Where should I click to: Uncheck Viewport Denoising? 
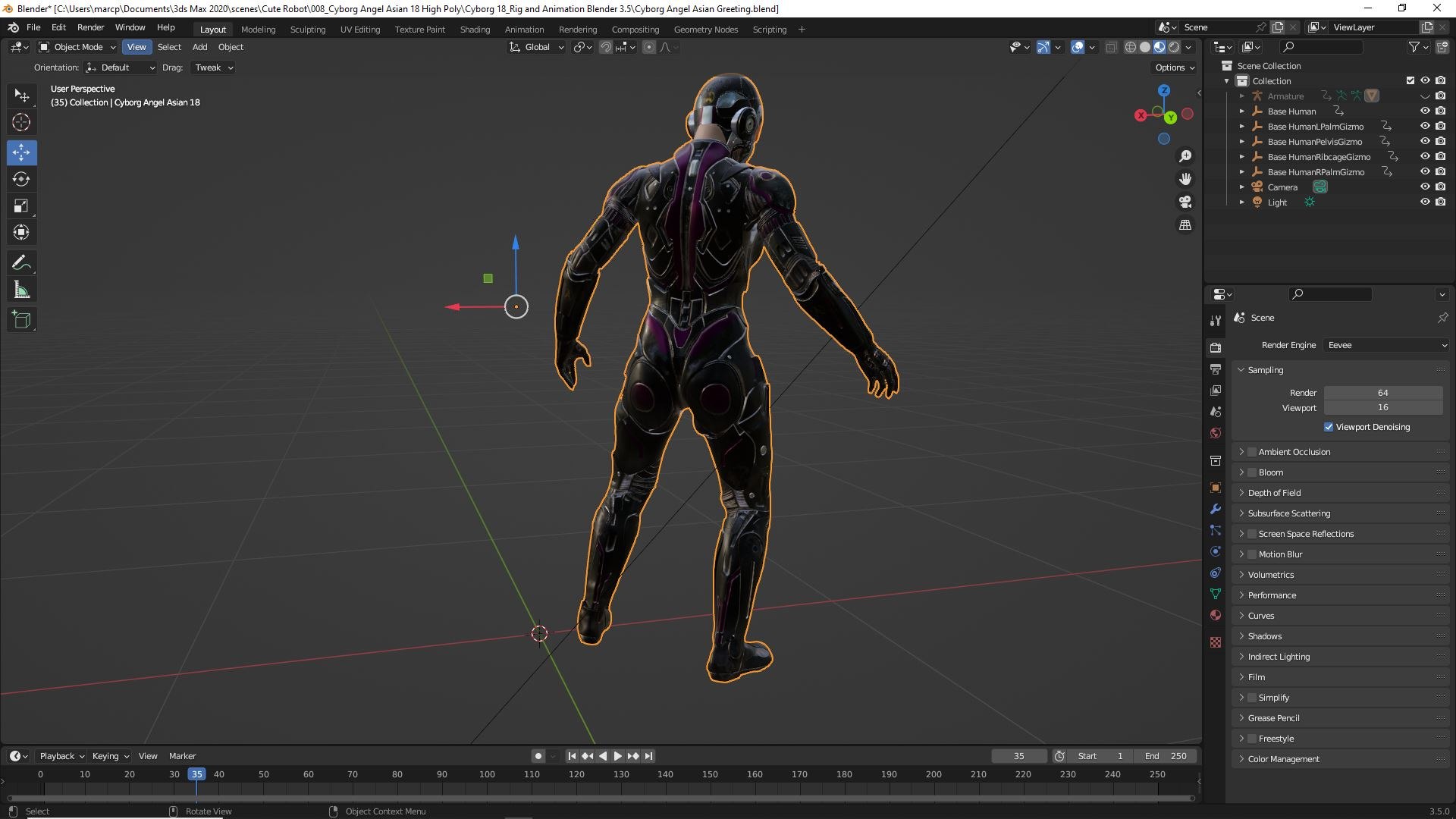(1329, 427)
